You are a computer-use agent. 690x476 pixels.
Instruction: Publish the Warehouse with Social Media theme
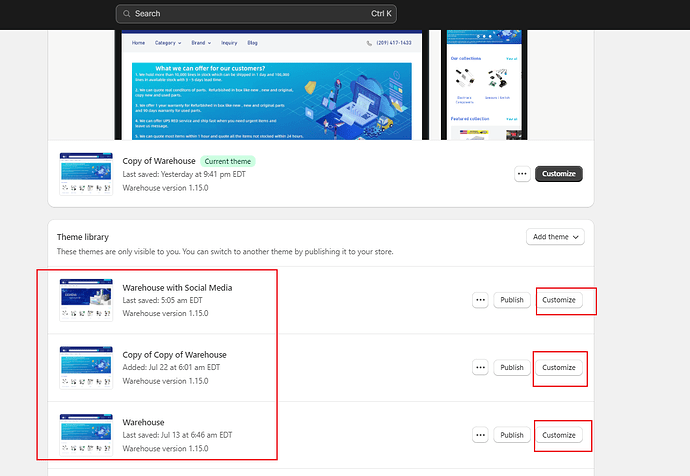[512, 300]
